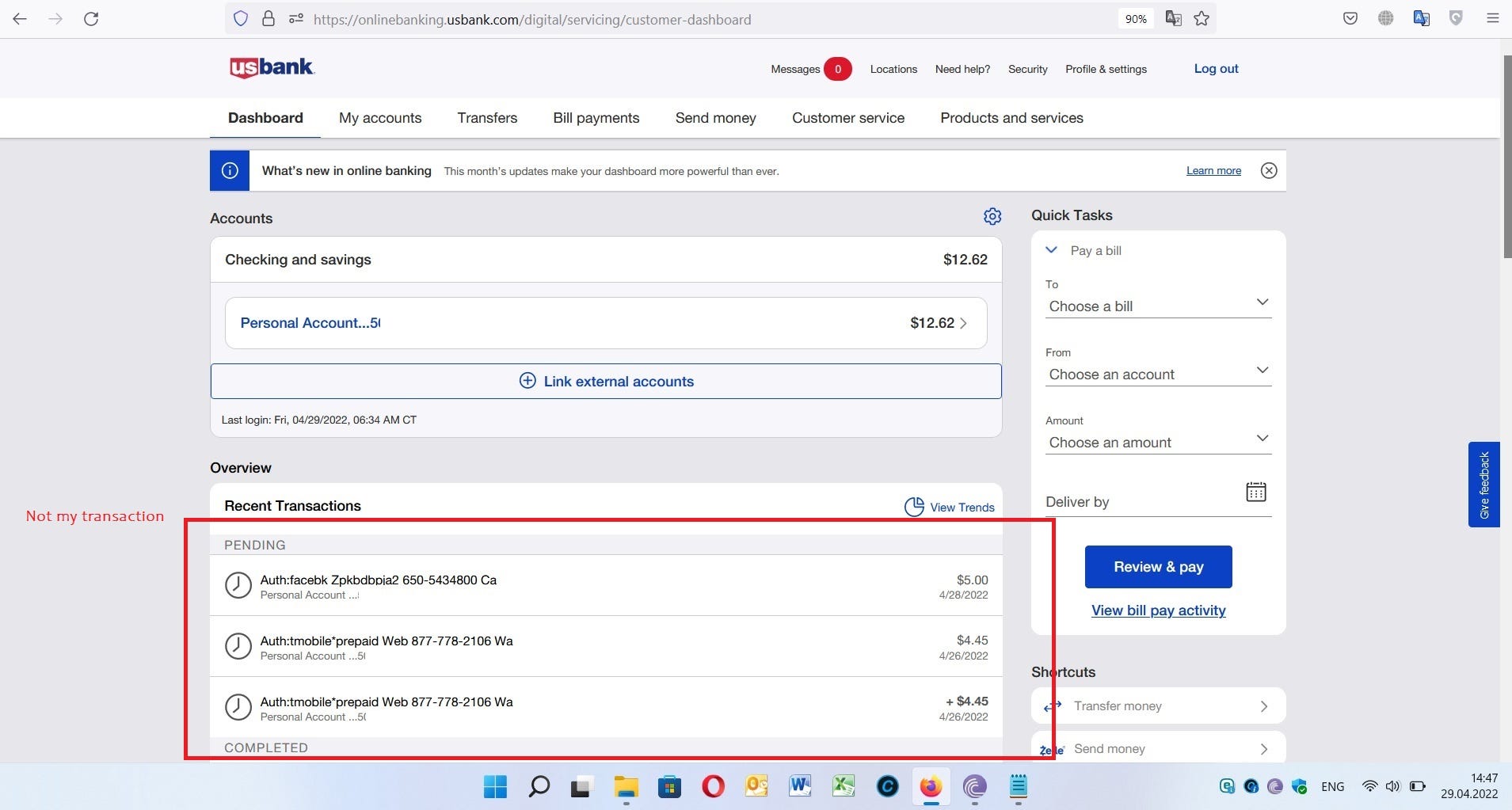Click the US Bank logo

coord(272,67)
